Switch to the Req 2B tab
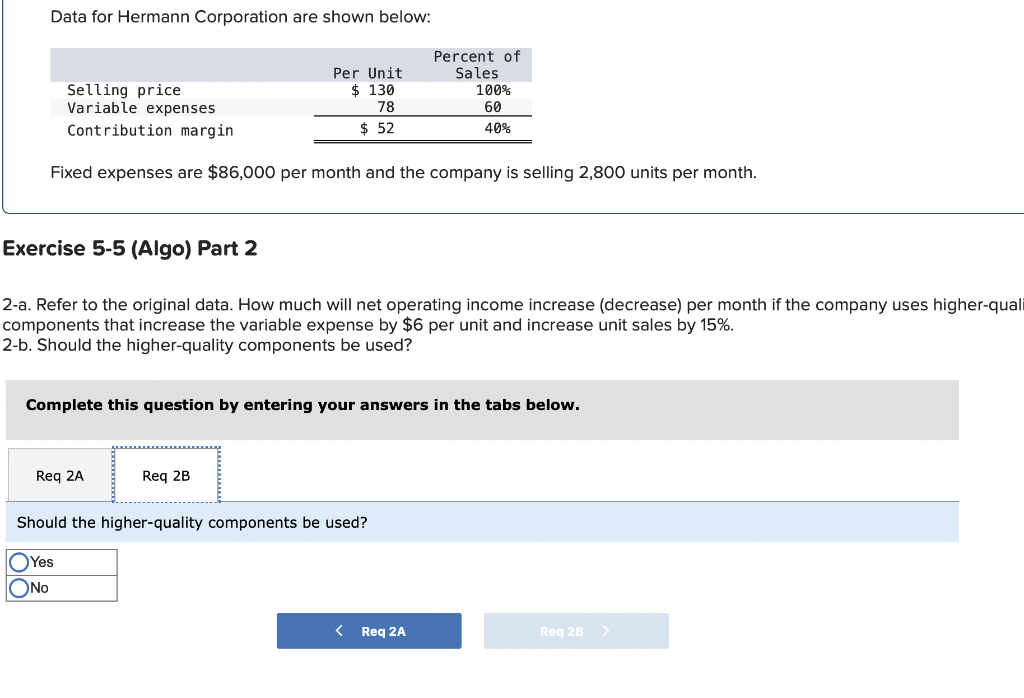Image resolution: width=1024 pixels, height=698 pixels. 166,475
